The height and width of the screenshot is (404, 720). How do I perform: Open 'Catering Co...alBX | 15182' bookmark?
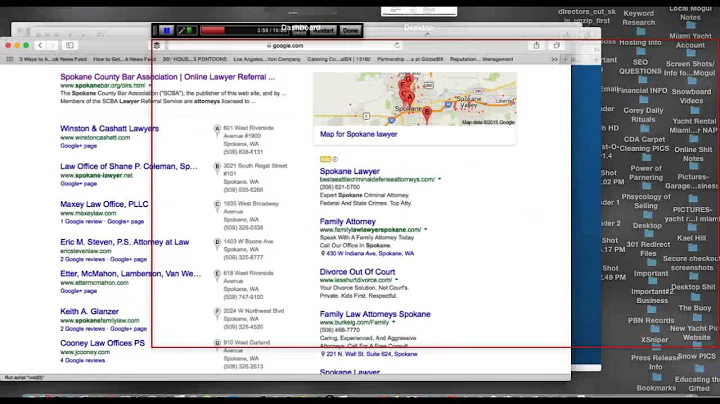point(339,59)
